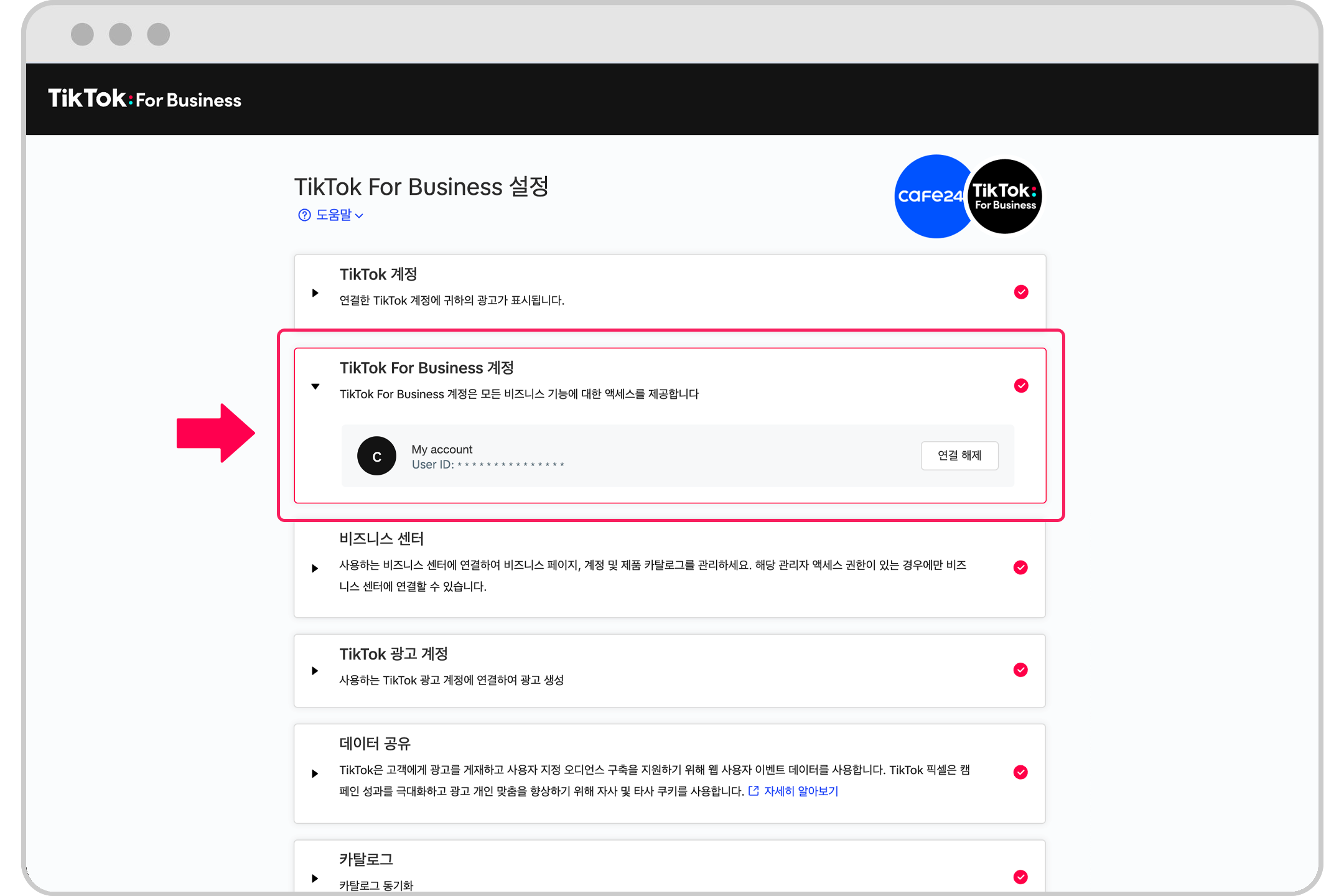Click the My account name text
This screenshot has width=1344, height=896.
pyautogui.click(x=442, y=449)
